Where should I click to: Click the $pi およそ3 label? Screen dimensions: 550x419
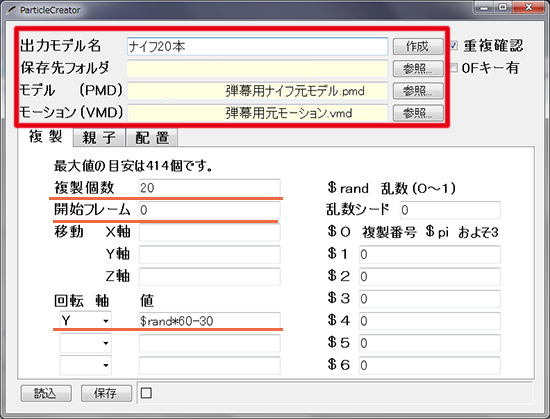462,232
